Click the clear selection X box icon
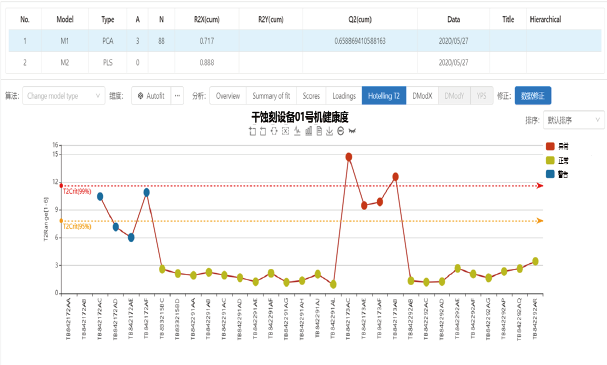607x365 pixels. point(285,131)
